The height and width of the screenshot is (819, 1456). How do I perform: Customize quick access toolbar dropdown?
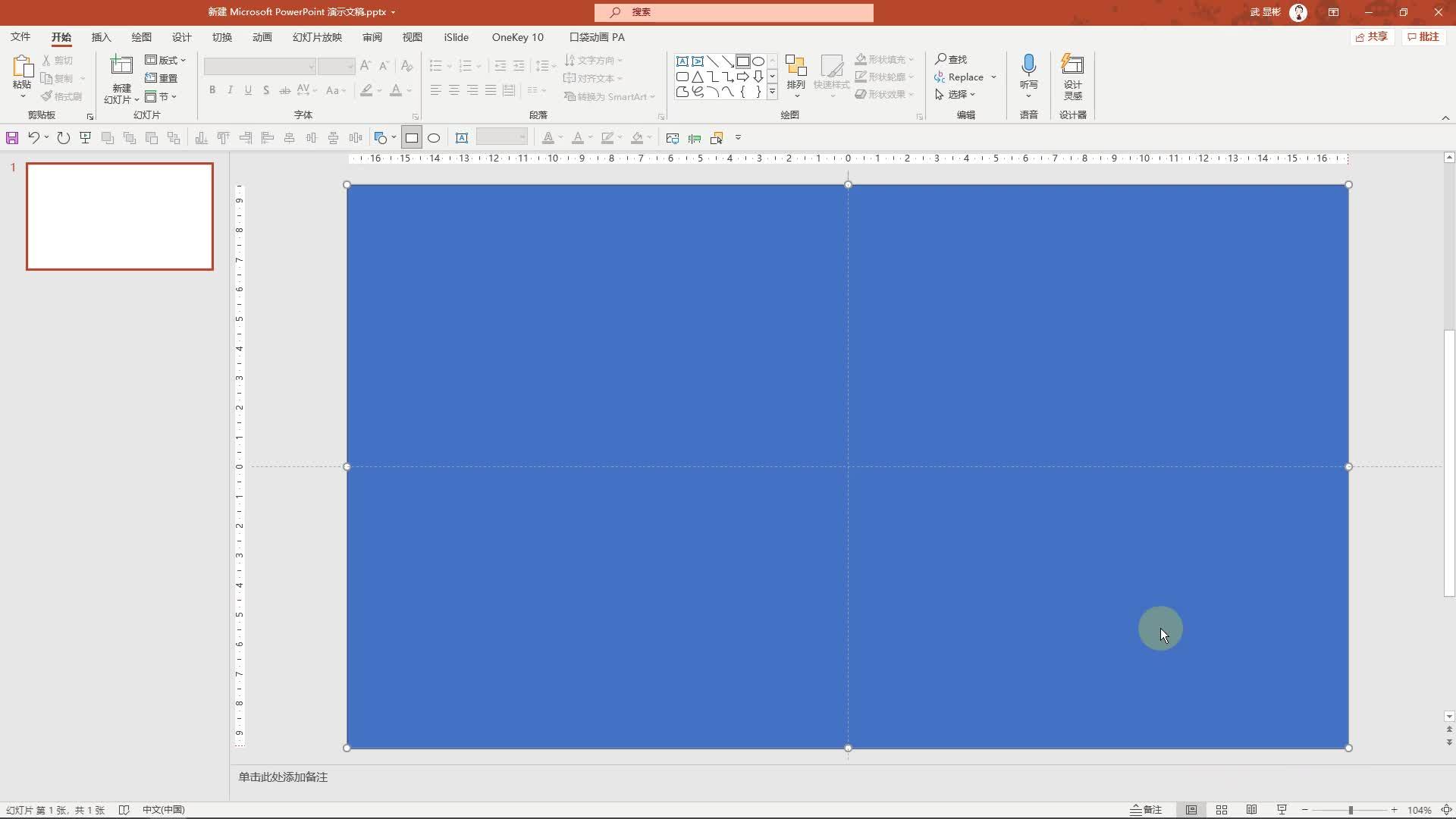(738, 138)
